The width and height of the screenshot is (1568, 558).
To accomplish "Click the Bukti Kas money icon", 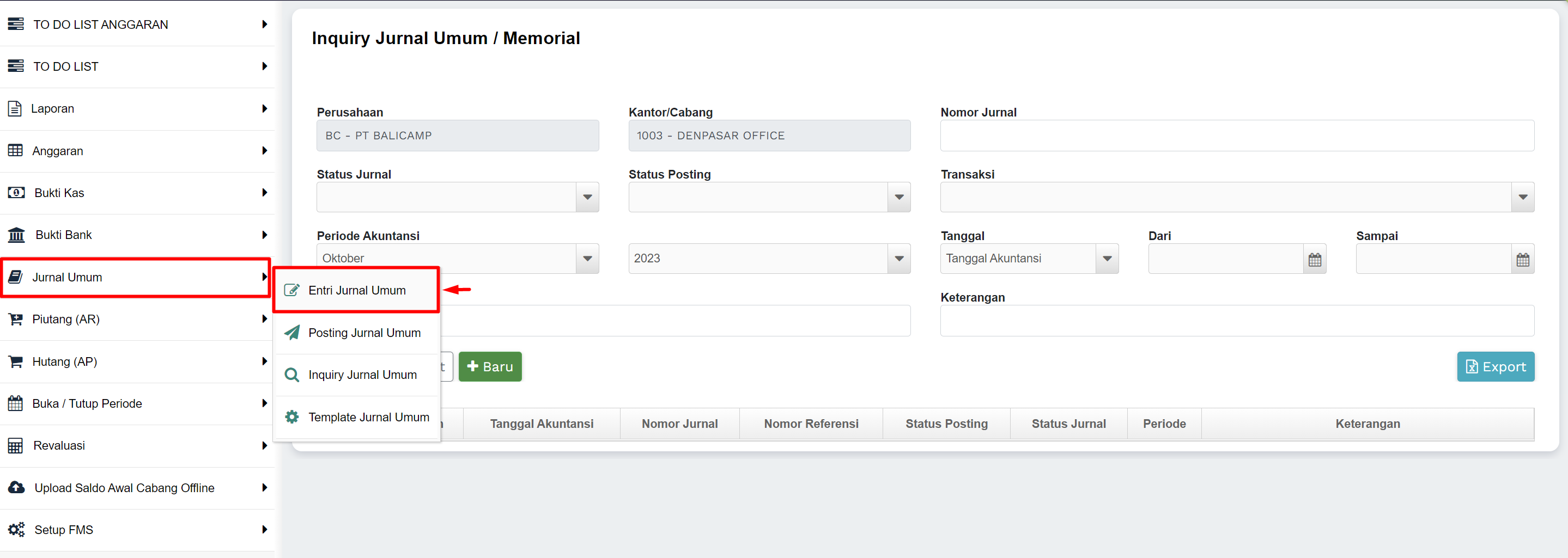I will click(x=16, y=193).
